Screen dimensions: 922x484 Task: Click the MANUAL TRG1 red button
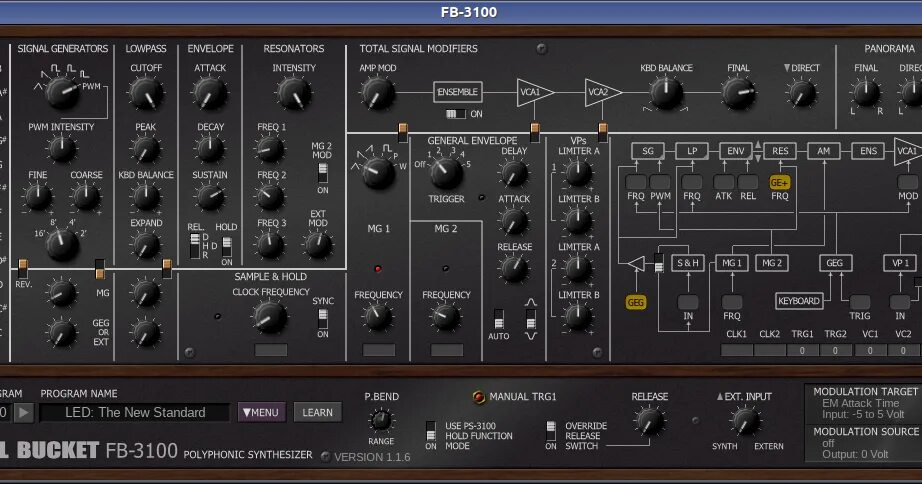(479, 397)
